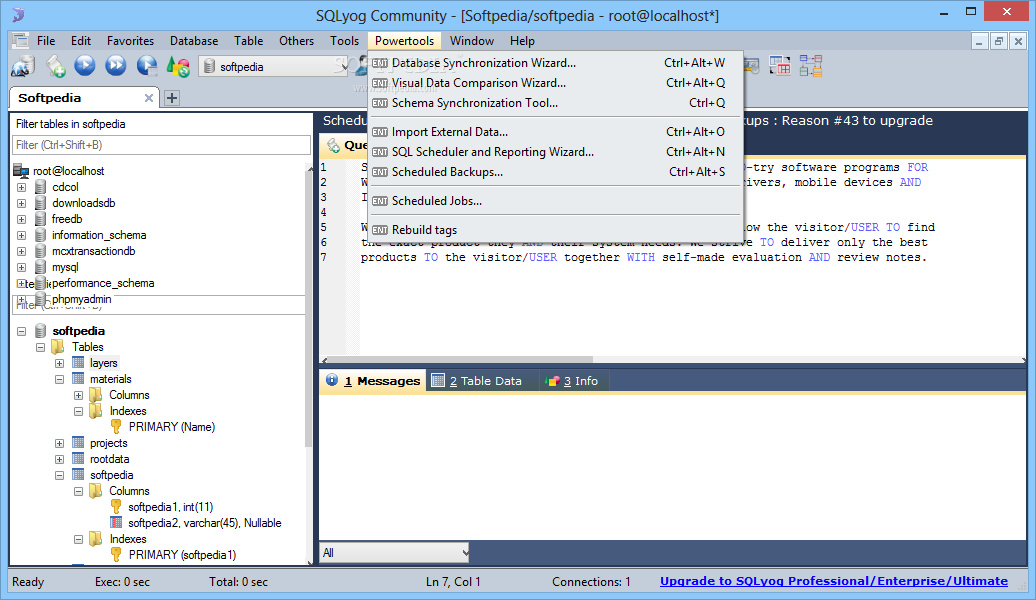The height and width of the screenshot is (600, 1036).
Task: Open the File menu
Action: [x=46, y=41]
